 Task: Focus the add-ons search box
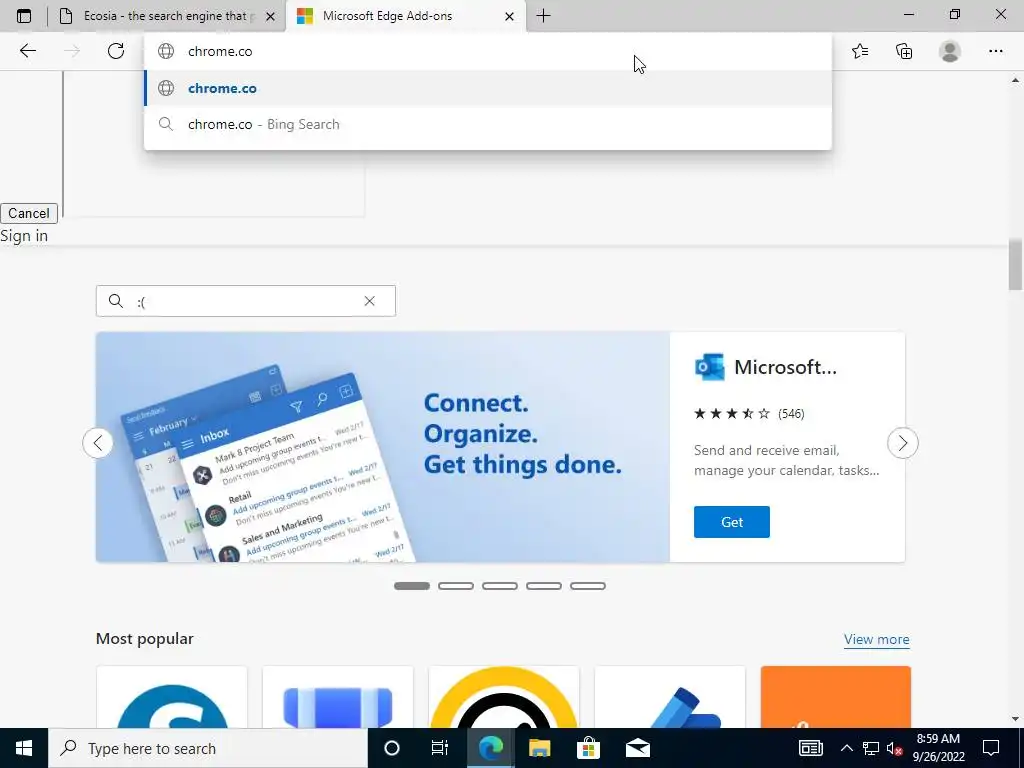pos(246,301)
